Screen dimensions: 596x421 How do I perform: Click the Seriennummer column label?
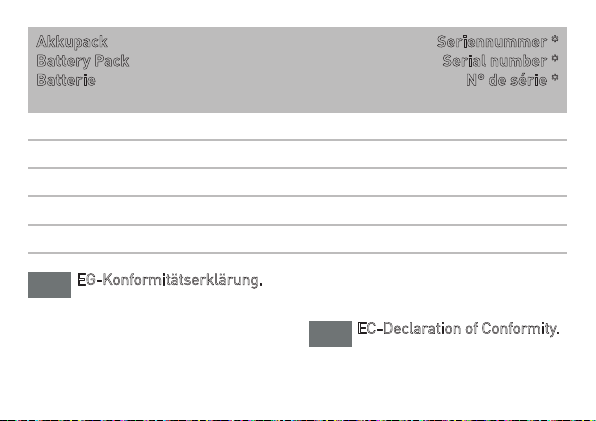point(492,42)
